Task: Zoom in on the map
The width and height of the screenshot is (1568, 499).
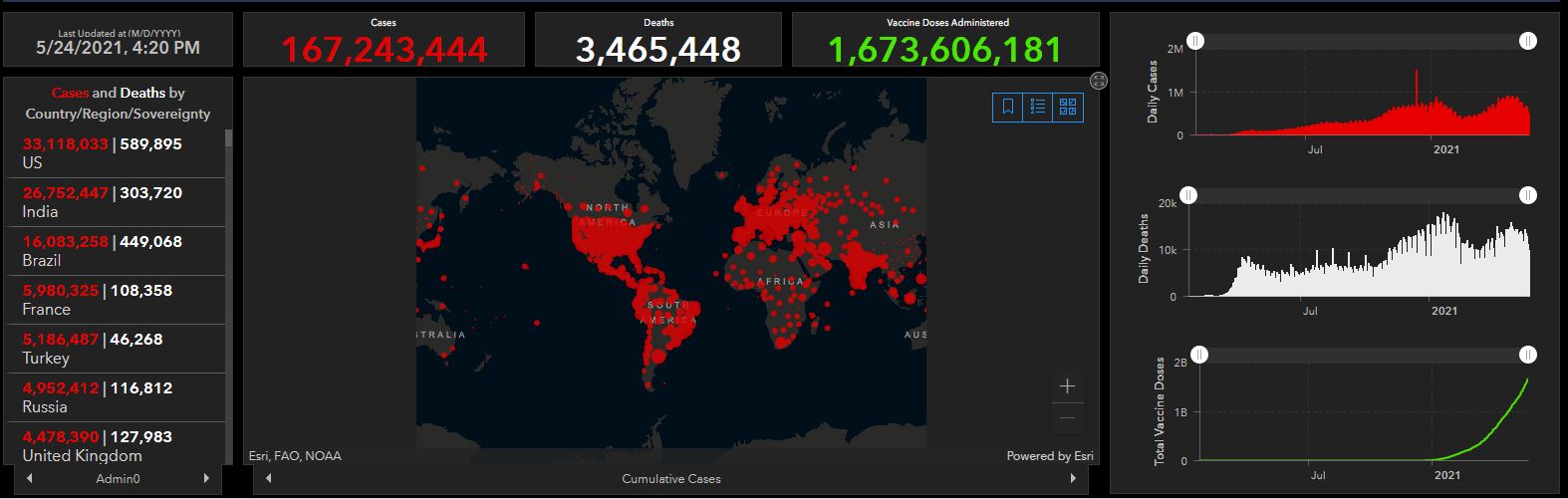Action: (x=1067, y=386)
